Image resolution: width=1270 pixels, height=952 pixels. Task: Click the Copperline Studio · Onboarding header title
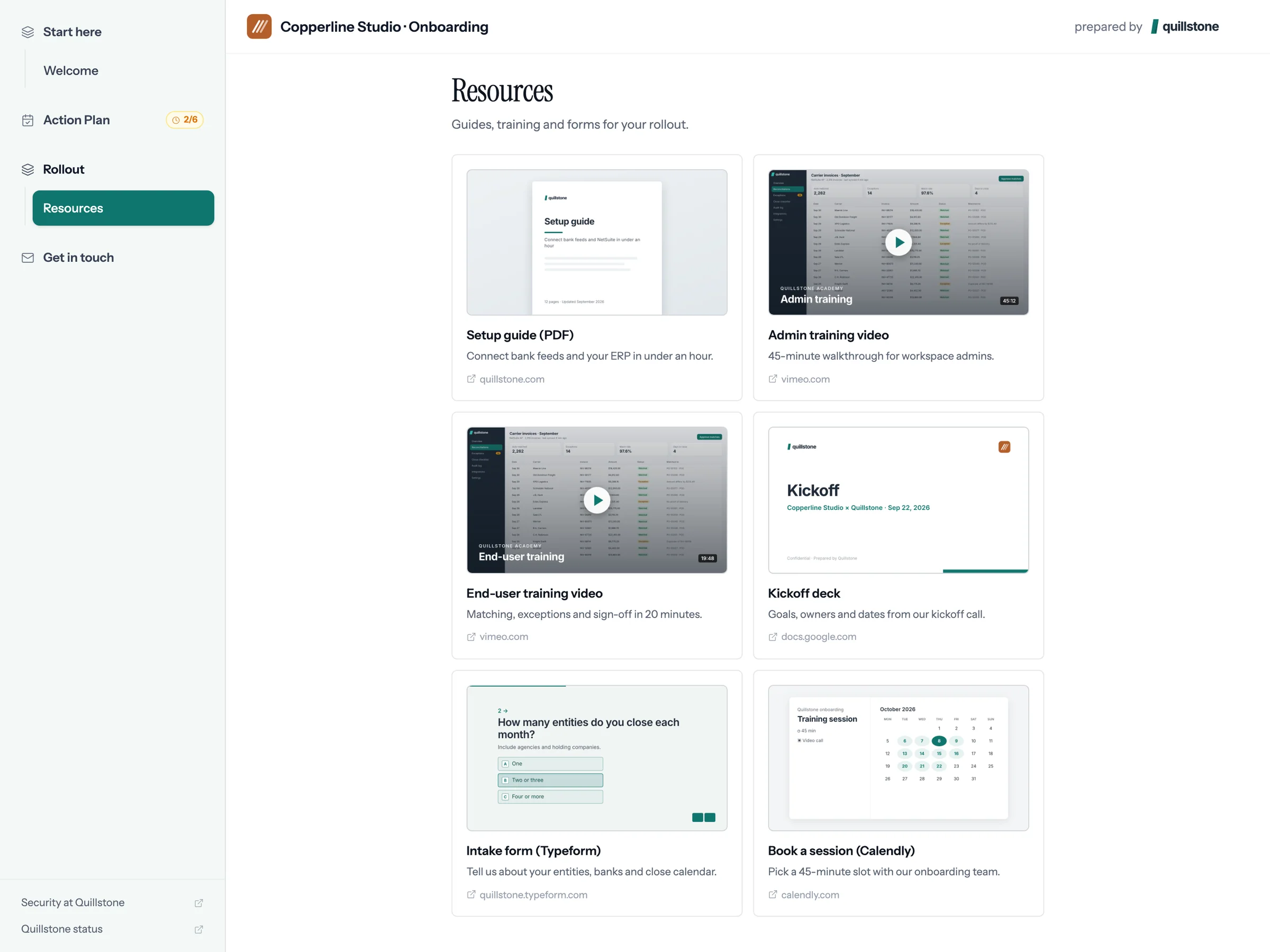(384, 27)
